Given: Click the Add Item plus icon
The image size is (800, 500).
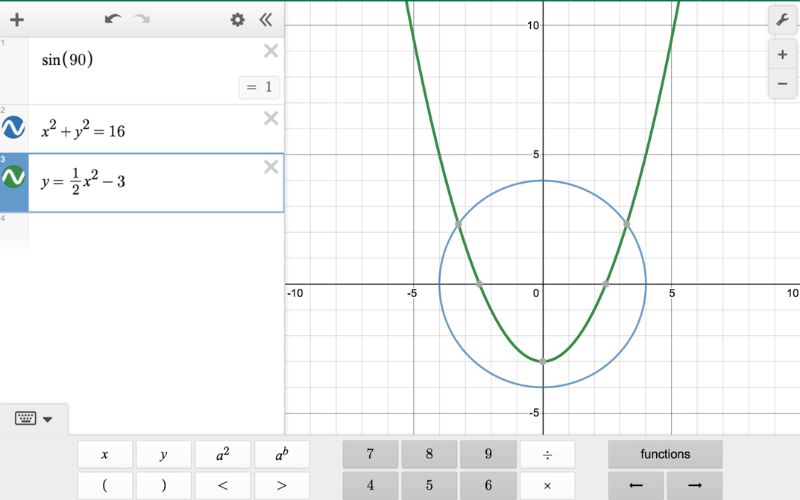Looking at the screenshot, I should (16, 20).
